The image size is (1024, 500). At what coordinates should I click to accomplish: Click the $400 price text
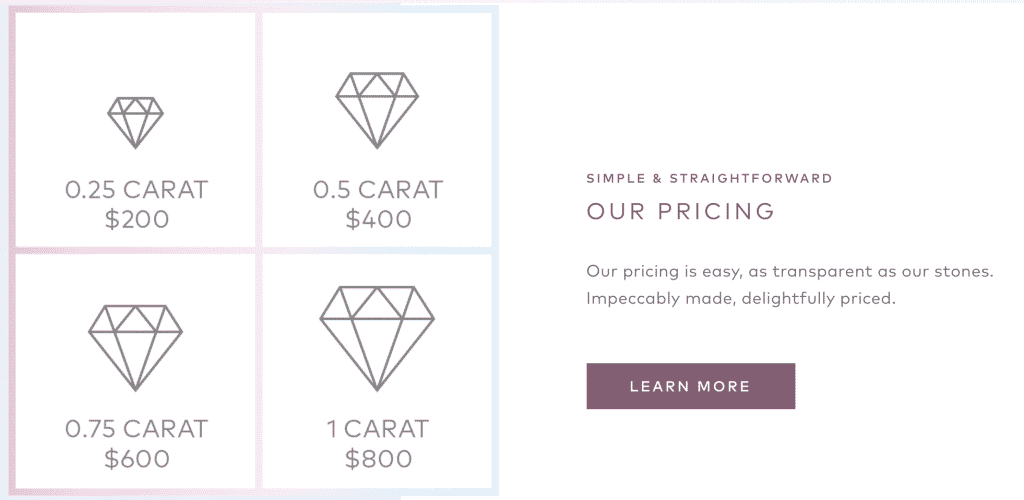pyautogui.click(x=378, y=219)
